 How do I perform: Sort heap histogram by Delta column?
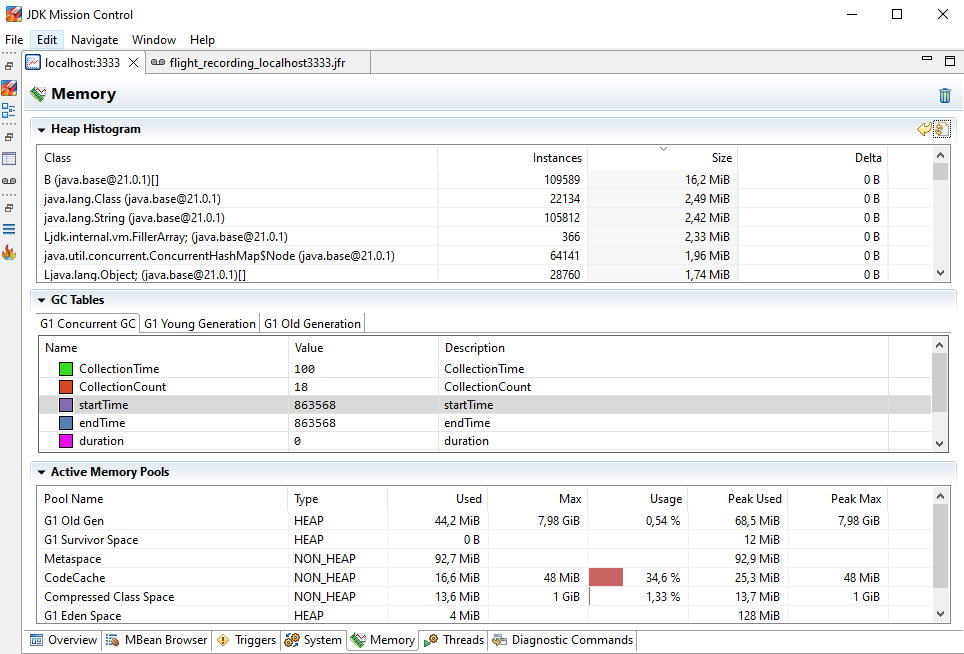pos(813,158)
